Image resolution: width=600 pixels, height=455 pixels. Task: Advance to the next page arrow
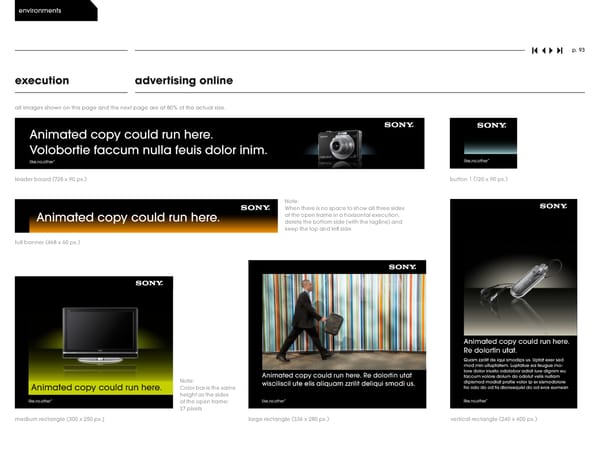click(x=551, y=50)
